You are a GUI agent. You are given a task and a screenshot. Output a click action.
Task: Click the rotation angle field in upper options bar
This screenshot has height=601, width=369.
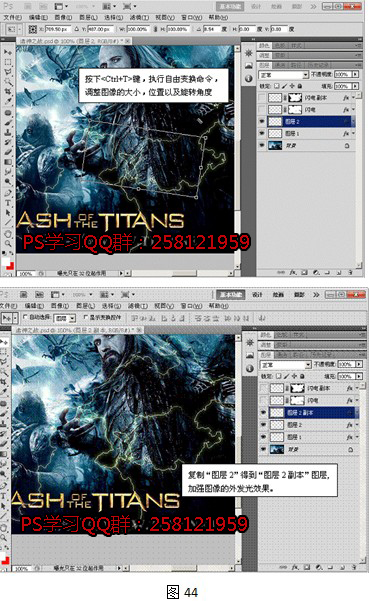point(212,29)
